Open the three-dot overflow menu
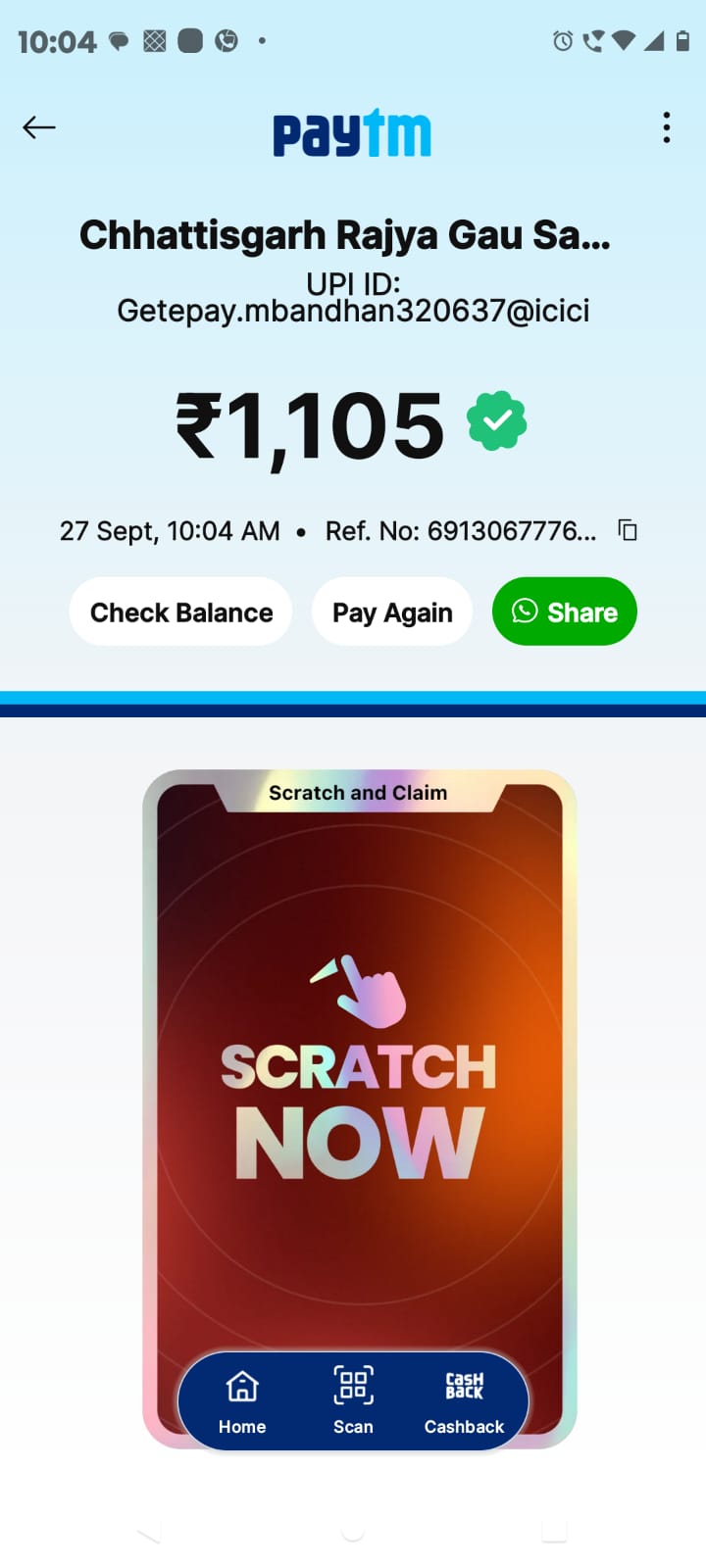The width and height of the screenshot is (706, 1568). pos(667,127)
